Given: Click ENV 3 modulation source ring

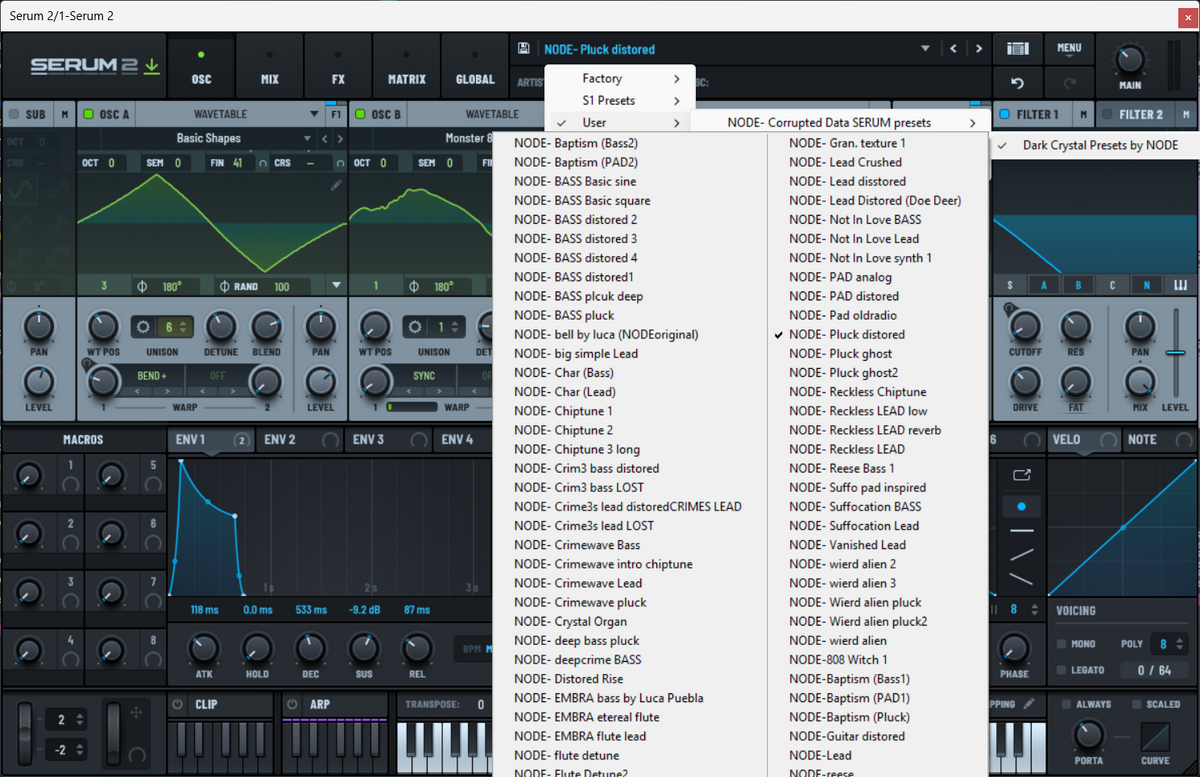Looking at the screenshot, I should coord(418,440).
